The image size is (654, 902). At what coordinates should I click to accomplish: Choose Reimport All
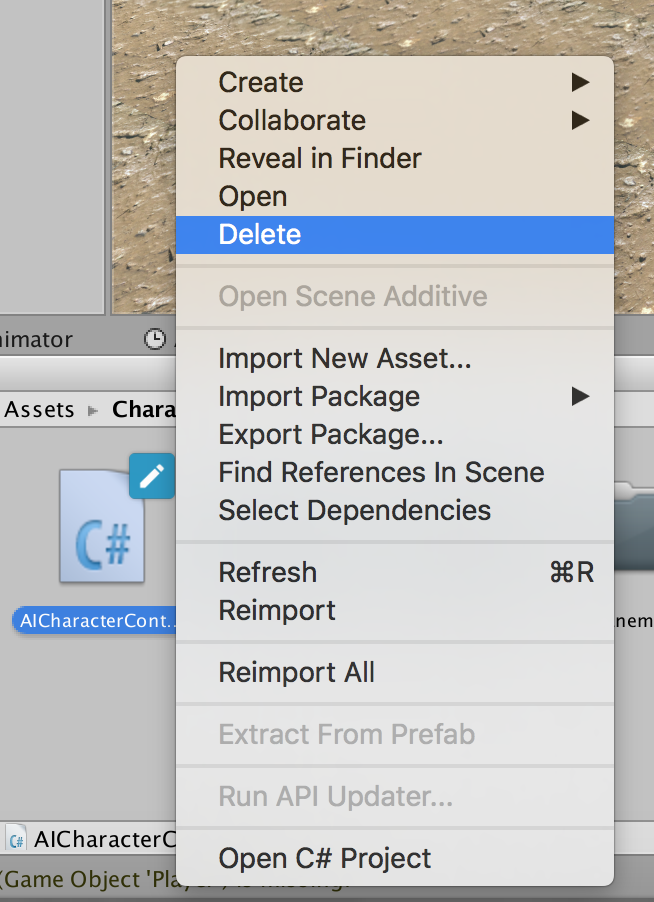(297, 672)
